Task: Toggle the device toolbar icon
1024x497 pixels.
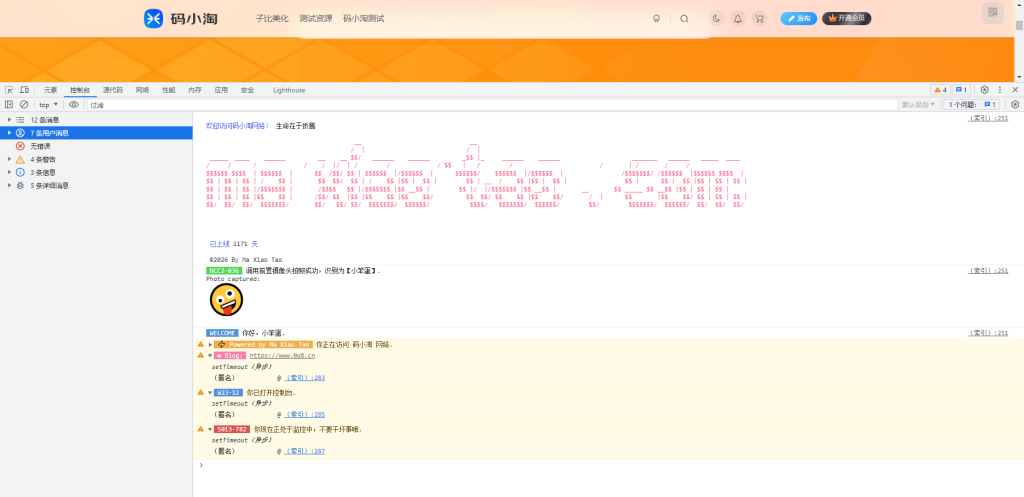Action: pyautogui.click(x=24, y=90)
